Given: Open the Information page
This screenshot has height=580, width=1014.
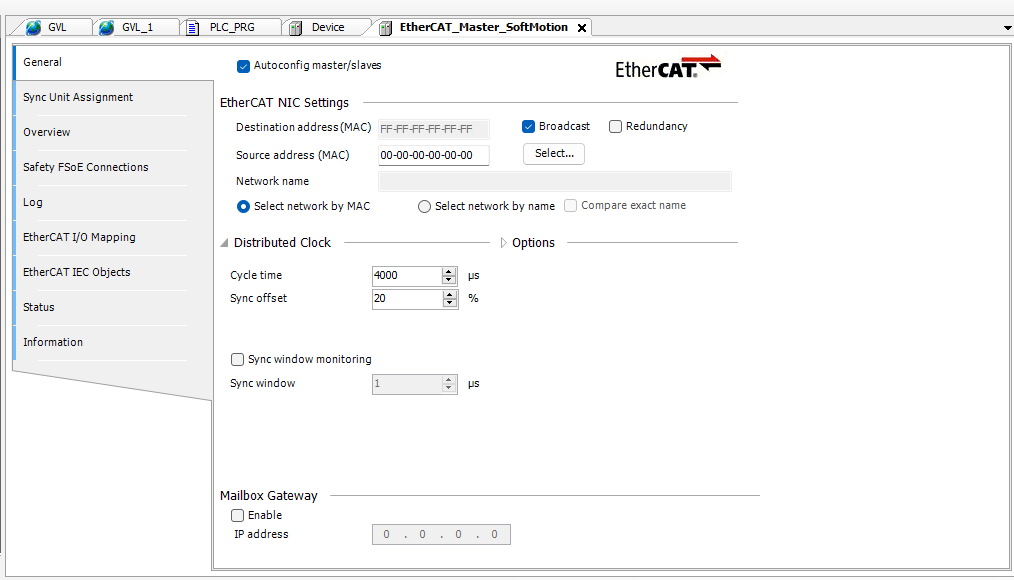Looking at the screenshot, I should point(113,341).
